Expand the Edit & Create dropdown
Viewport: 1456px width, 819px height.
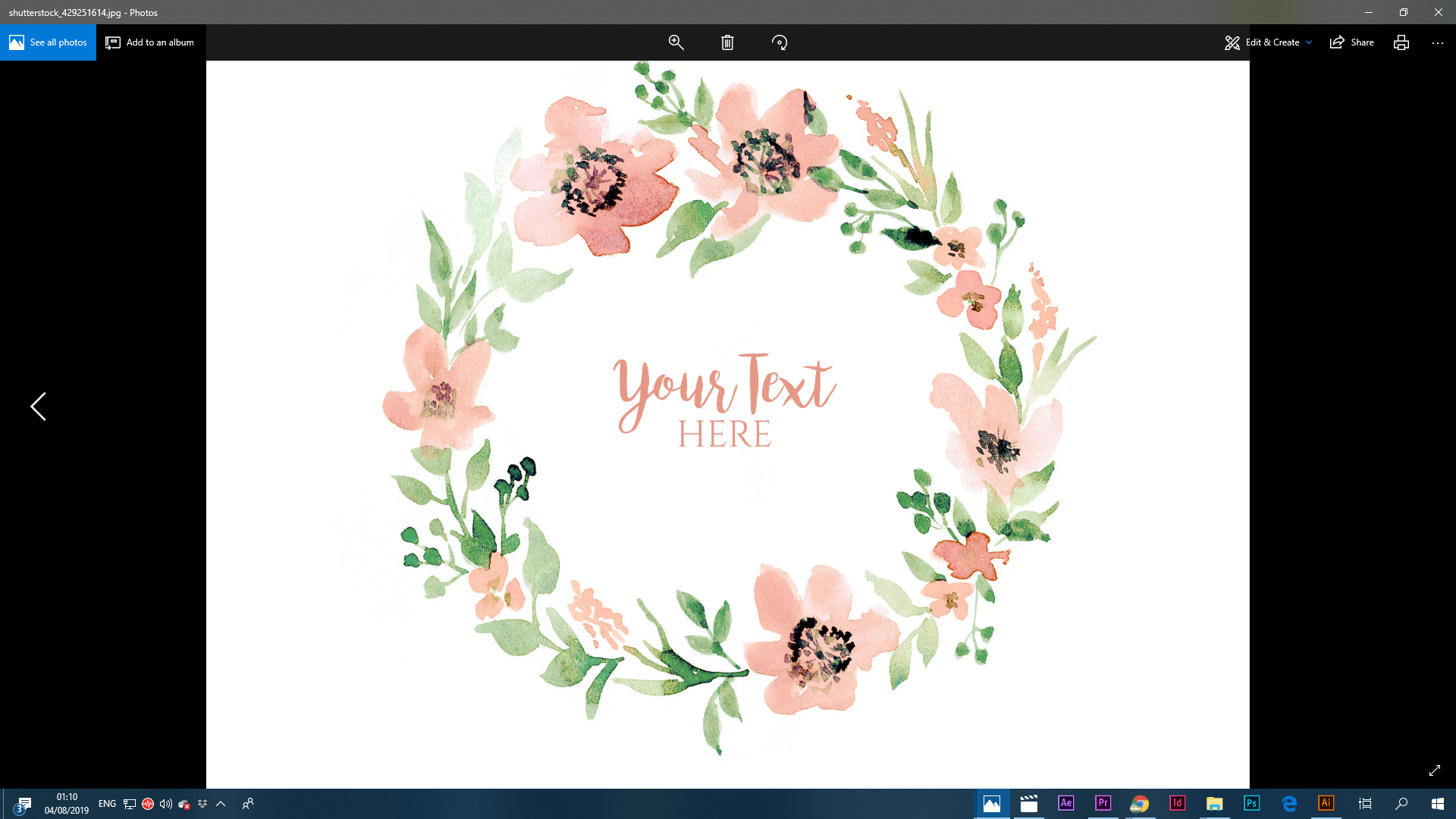click(1307, 42)
